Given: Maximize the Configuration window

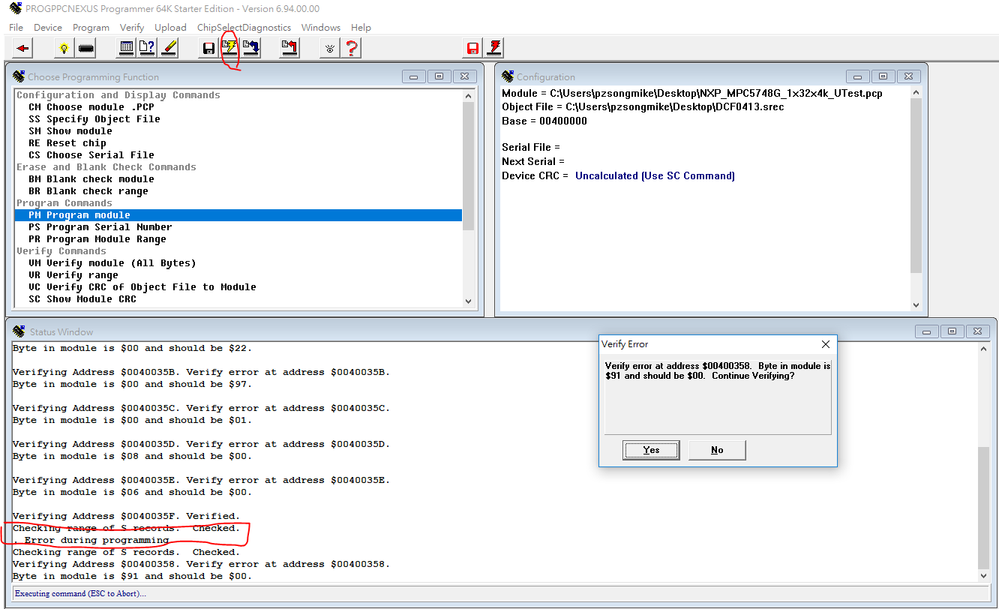Looking at the screenshot, I should [x=883, y=77].
